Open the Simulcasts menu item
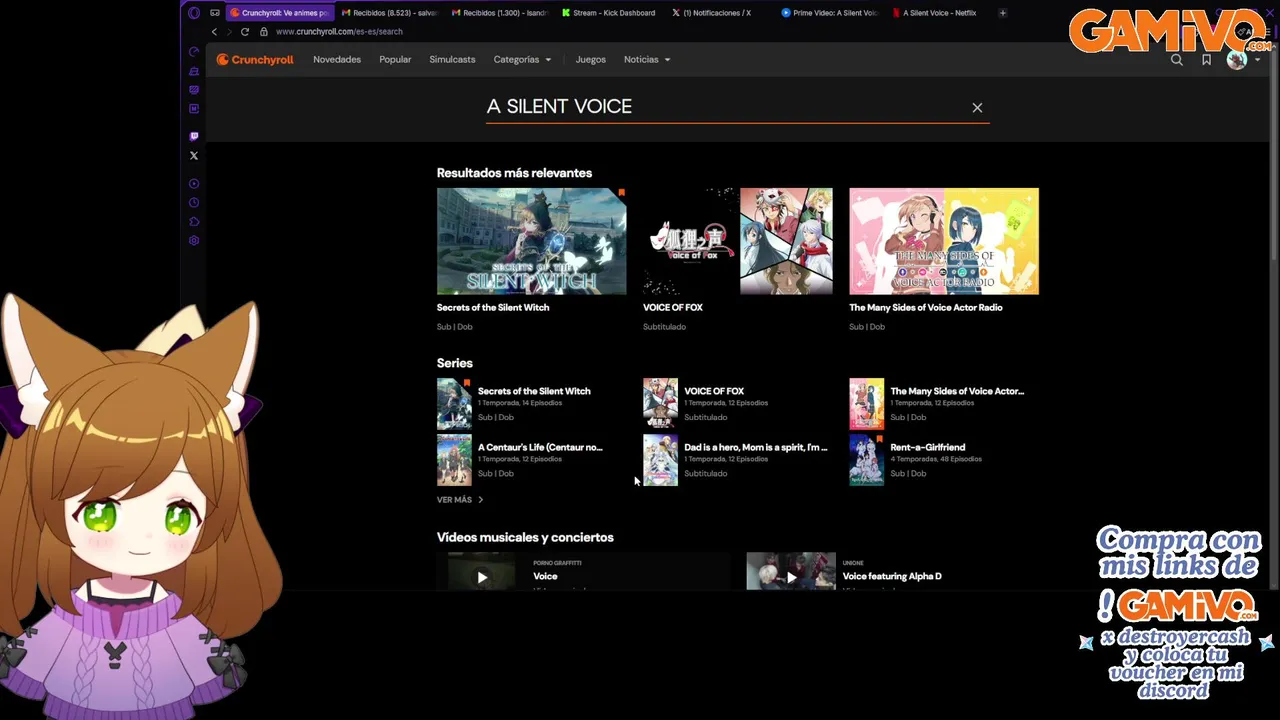This screenshot has height=720, width=1280. click(452, 60)
